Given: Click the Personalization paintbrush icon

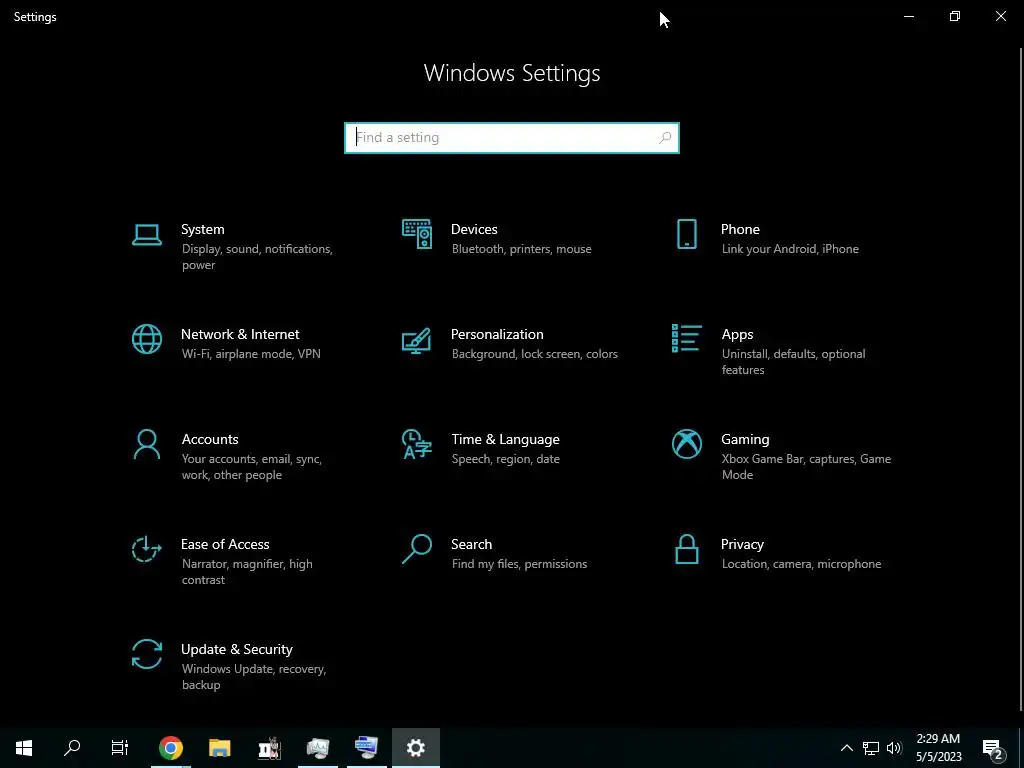Looking at the screenshot, I should [417, 340].
